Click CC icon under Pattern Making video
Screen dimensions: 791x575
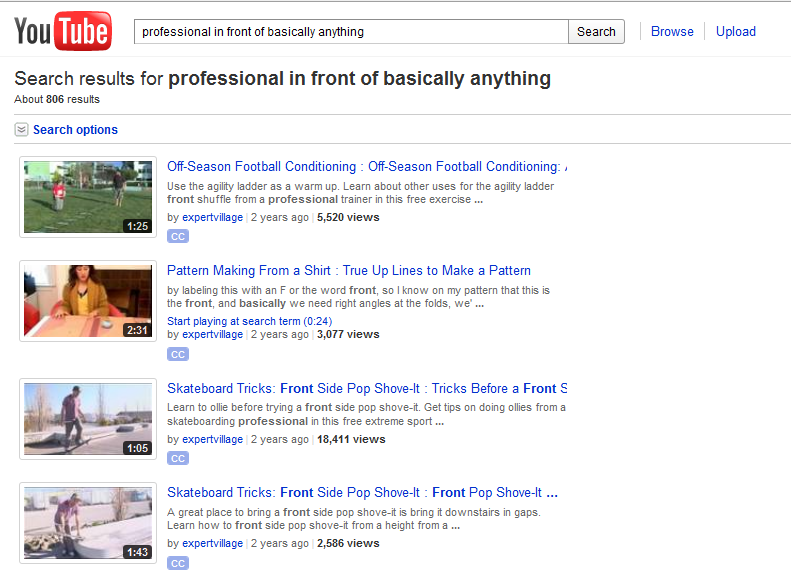tap(178, 354)
